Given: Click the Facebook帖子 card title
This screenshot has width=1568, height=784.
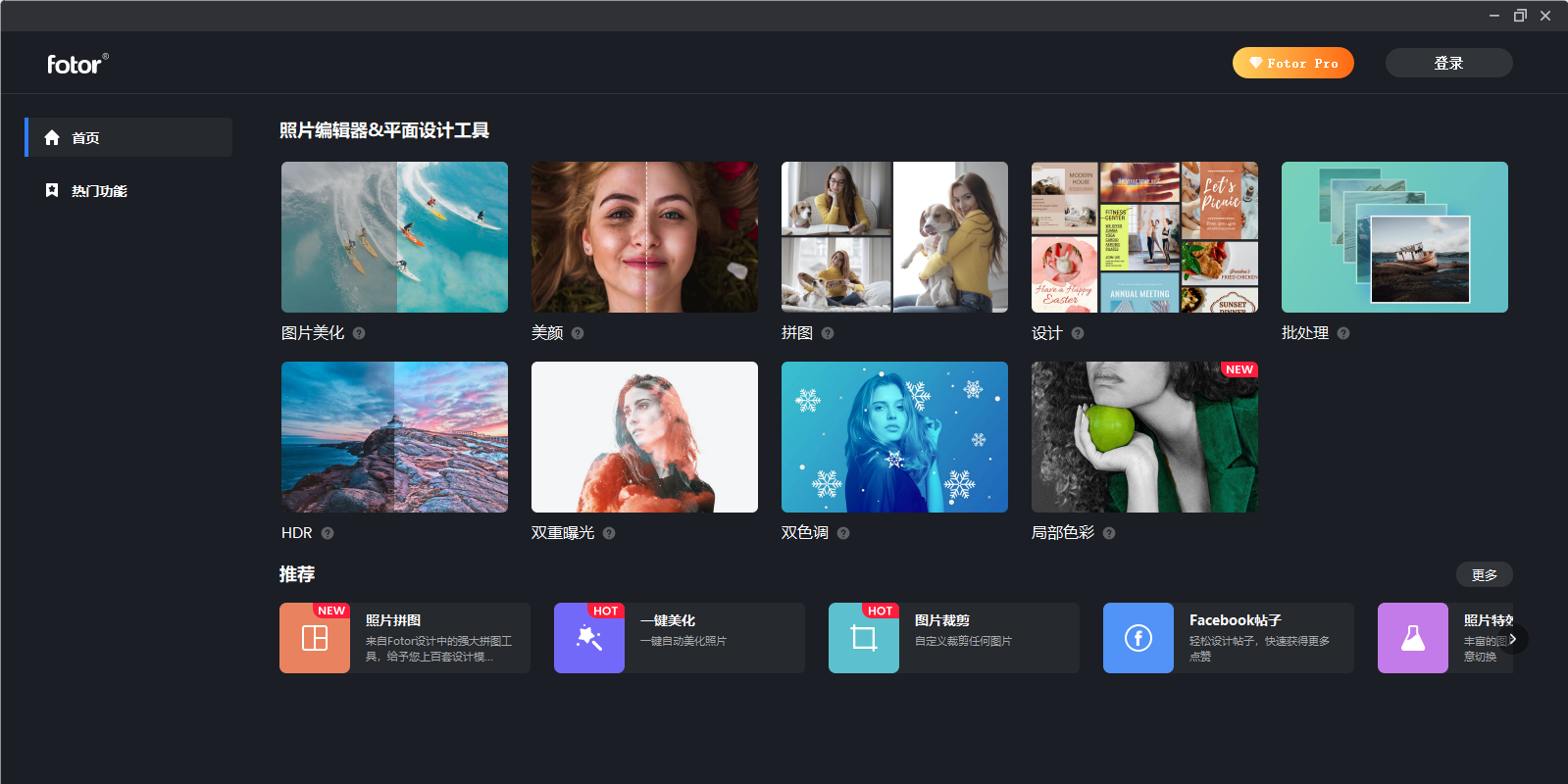Looking at the screenshot, I should coord(1236,620).
